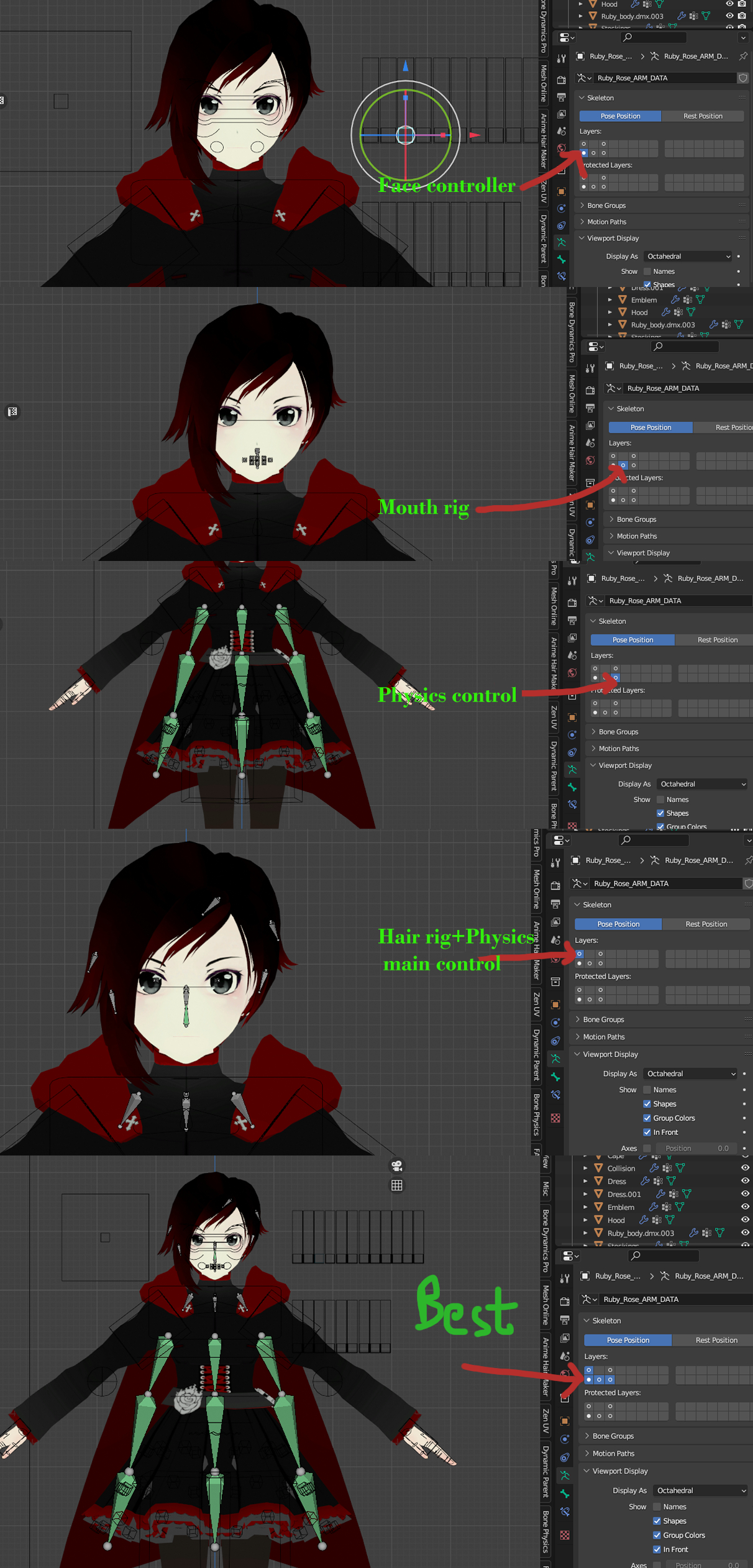Image resolution: width=753 pixels, height=1568 pixels.
Task: Open Bone Dynamics Pro sidebar tab in Best panel
Action: click(545, 1241)
